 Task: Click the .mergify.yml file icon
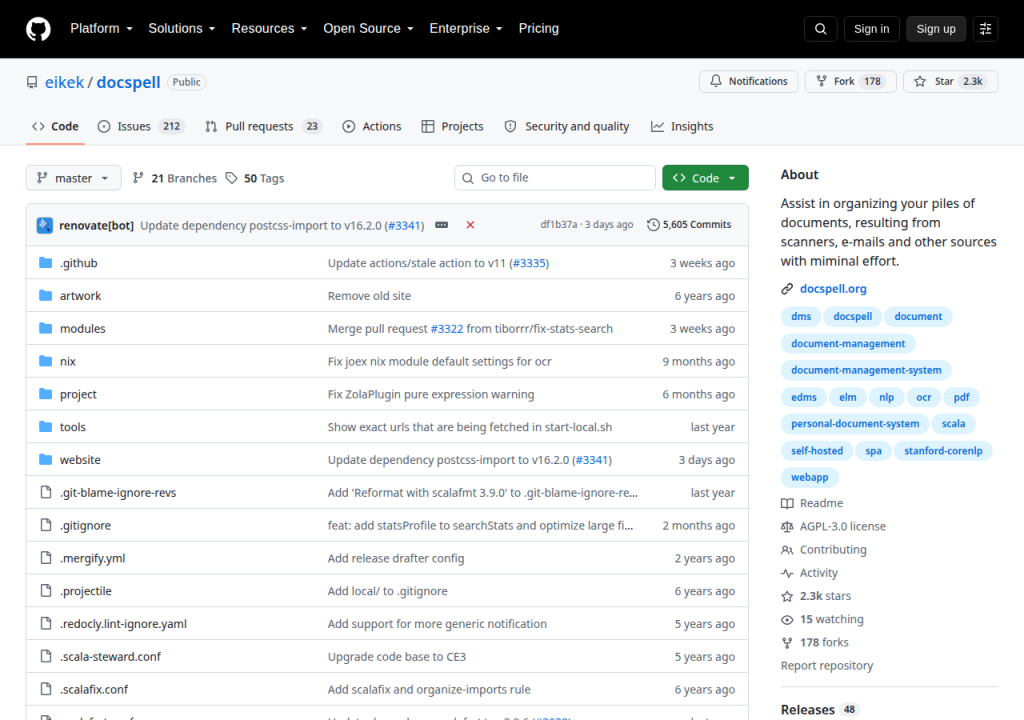tap(45, 557)
